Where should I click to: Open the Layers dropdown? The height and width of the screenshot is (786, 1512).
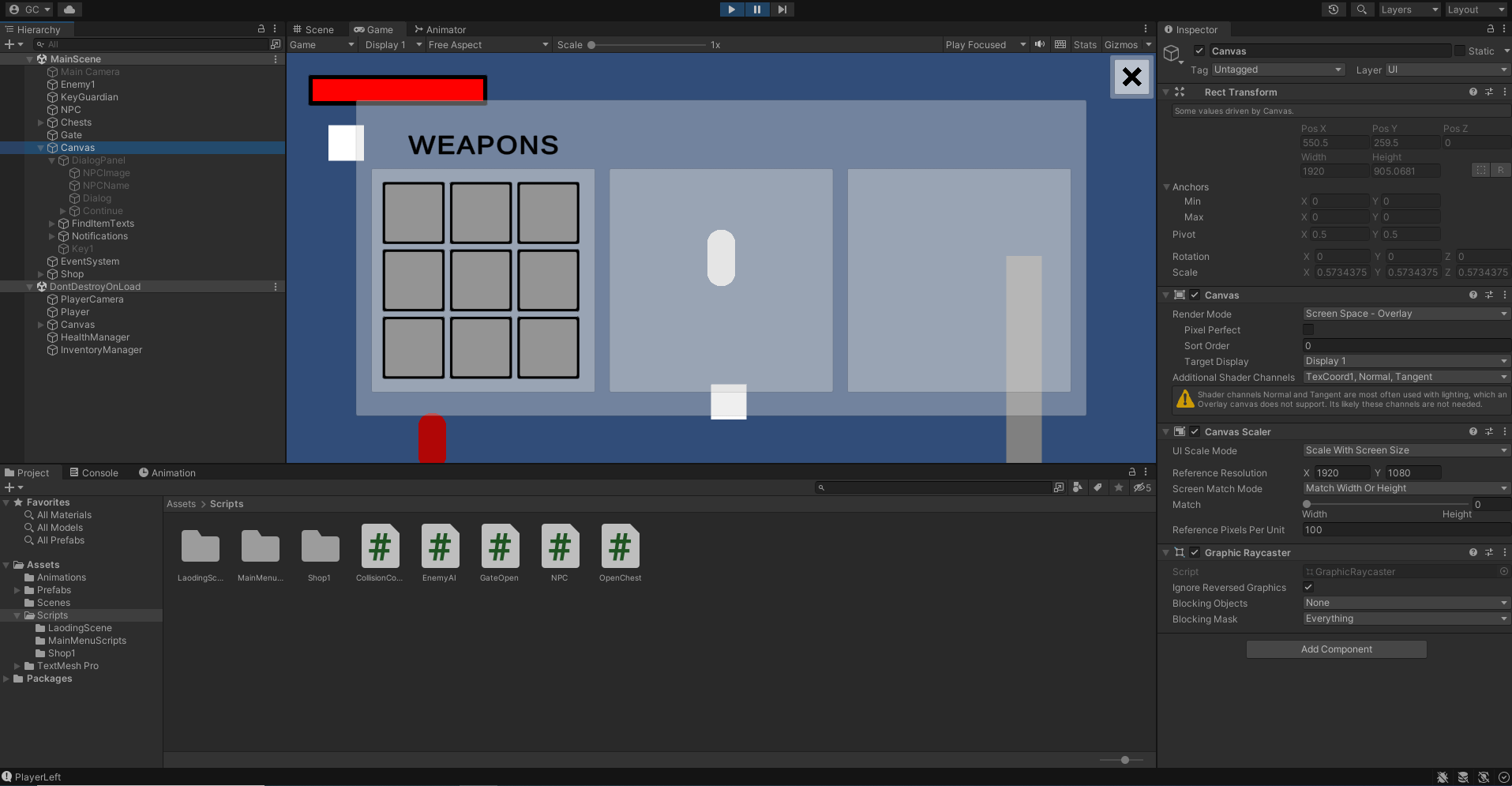[x=1409, y=9]
